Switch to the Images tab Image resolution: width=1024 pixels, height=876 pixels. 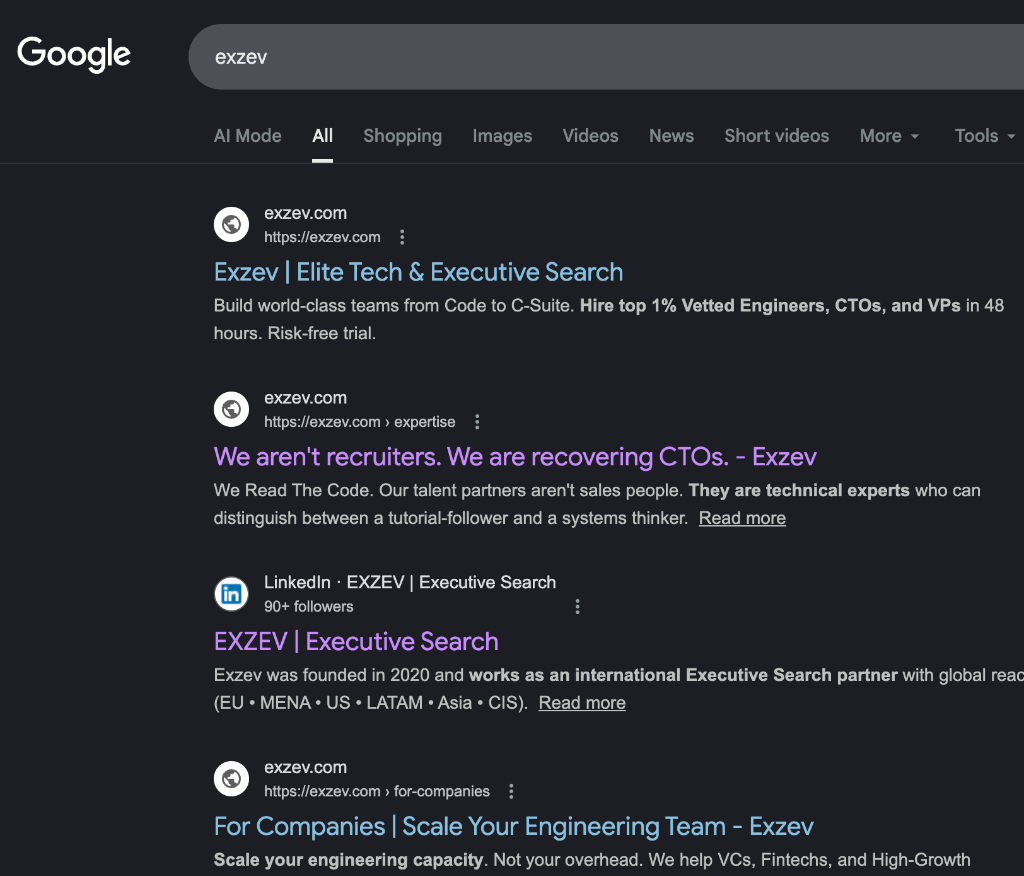502,136
